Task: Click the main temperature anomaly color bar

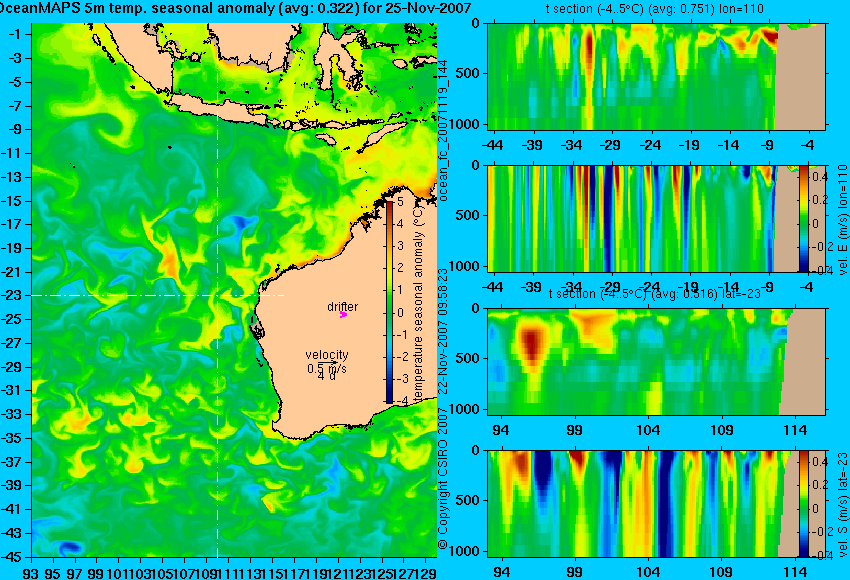Action: coord(390,302)
